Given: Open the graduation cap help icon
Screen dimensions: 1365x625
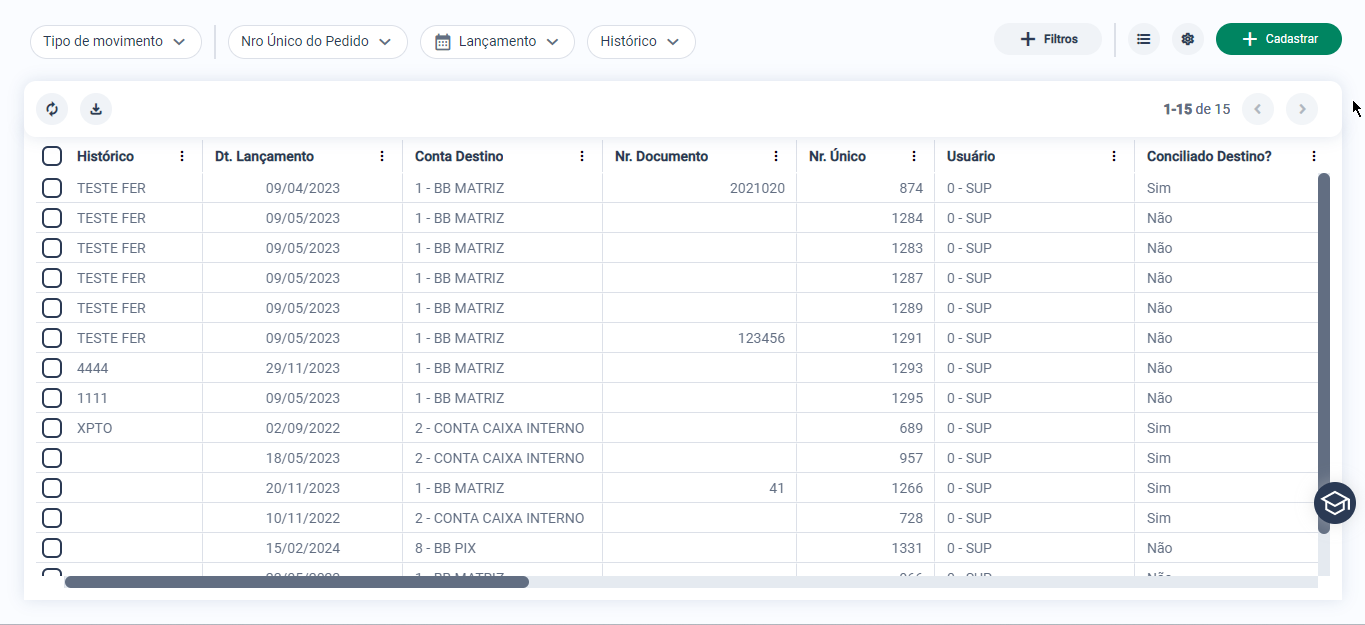Looking at the screenshot, I should (1334, 503).
